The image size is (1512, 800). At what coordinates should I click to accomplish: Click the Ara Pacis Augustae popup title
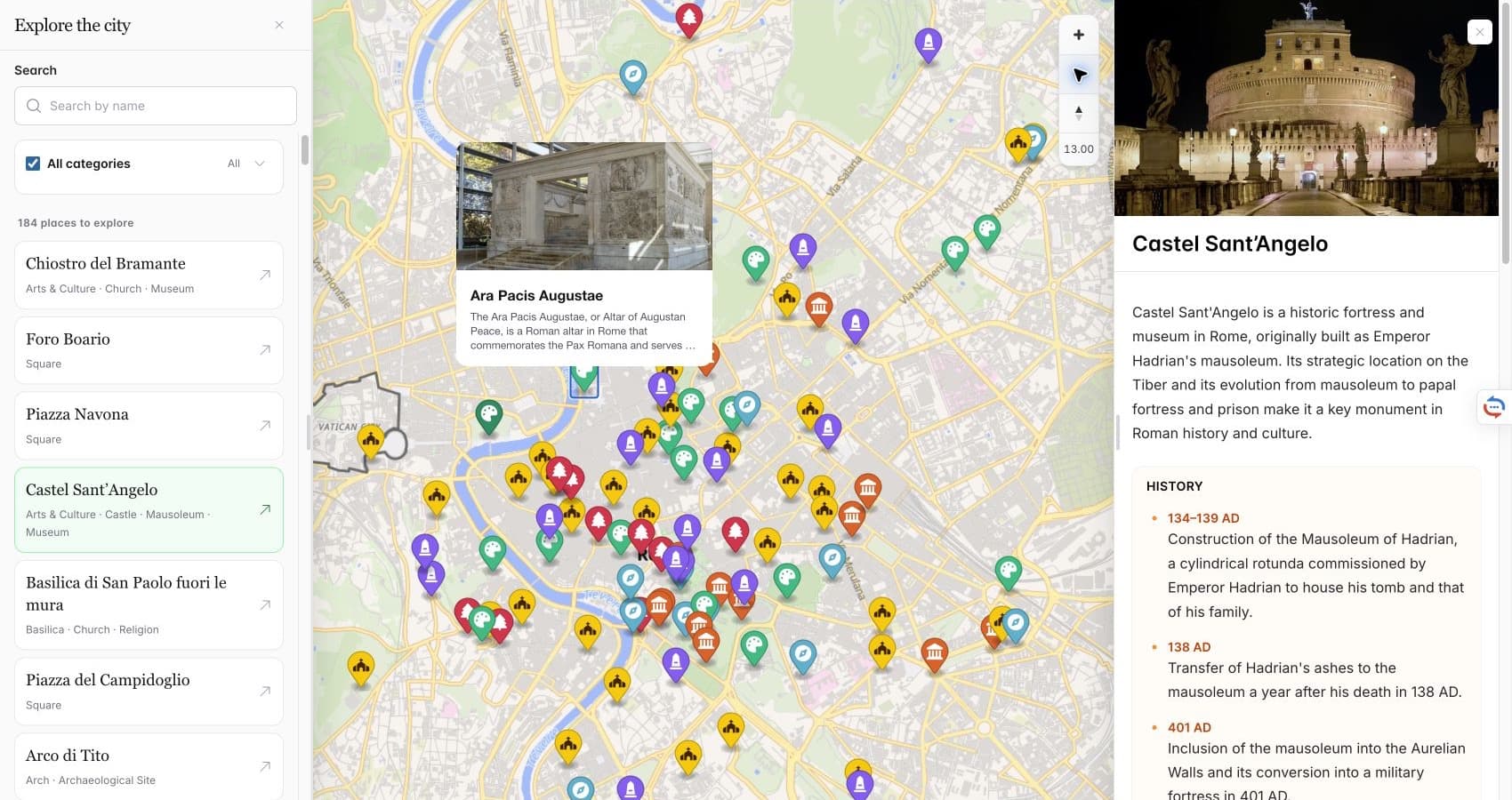[x=536, y=295]
